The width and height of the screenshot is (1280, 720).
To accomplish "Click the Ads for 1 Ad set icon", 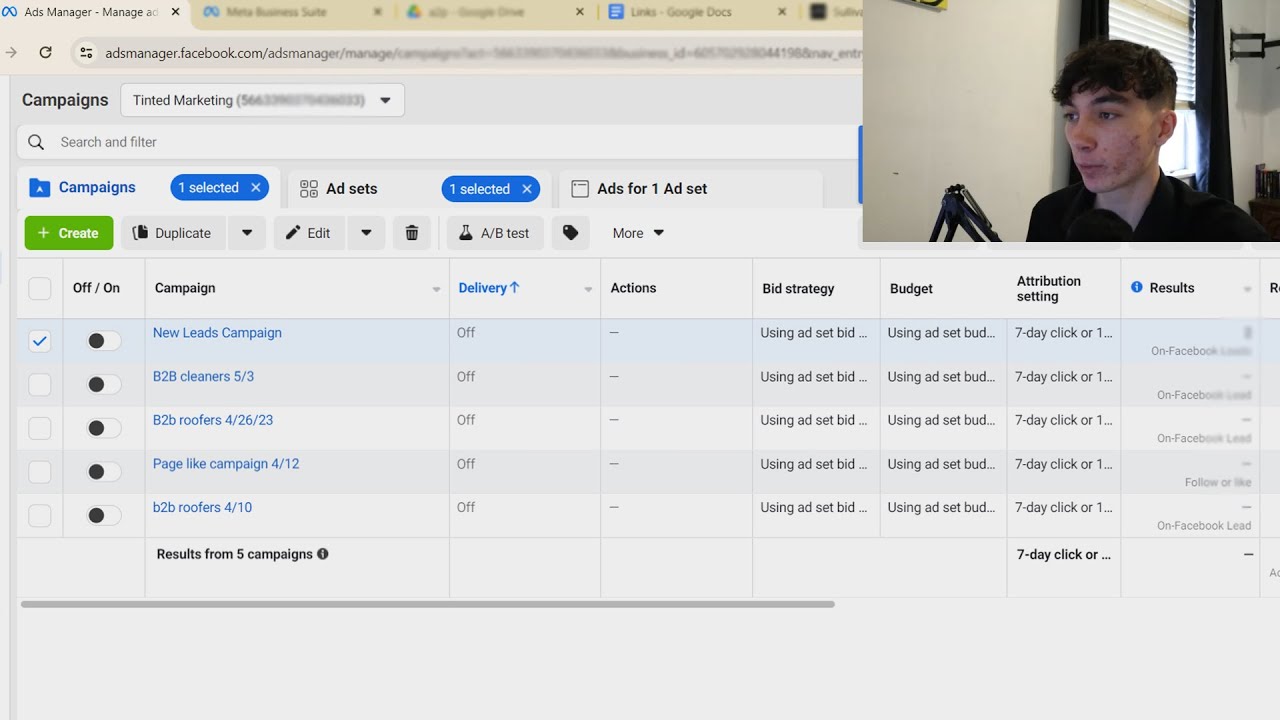I will 579,188.
